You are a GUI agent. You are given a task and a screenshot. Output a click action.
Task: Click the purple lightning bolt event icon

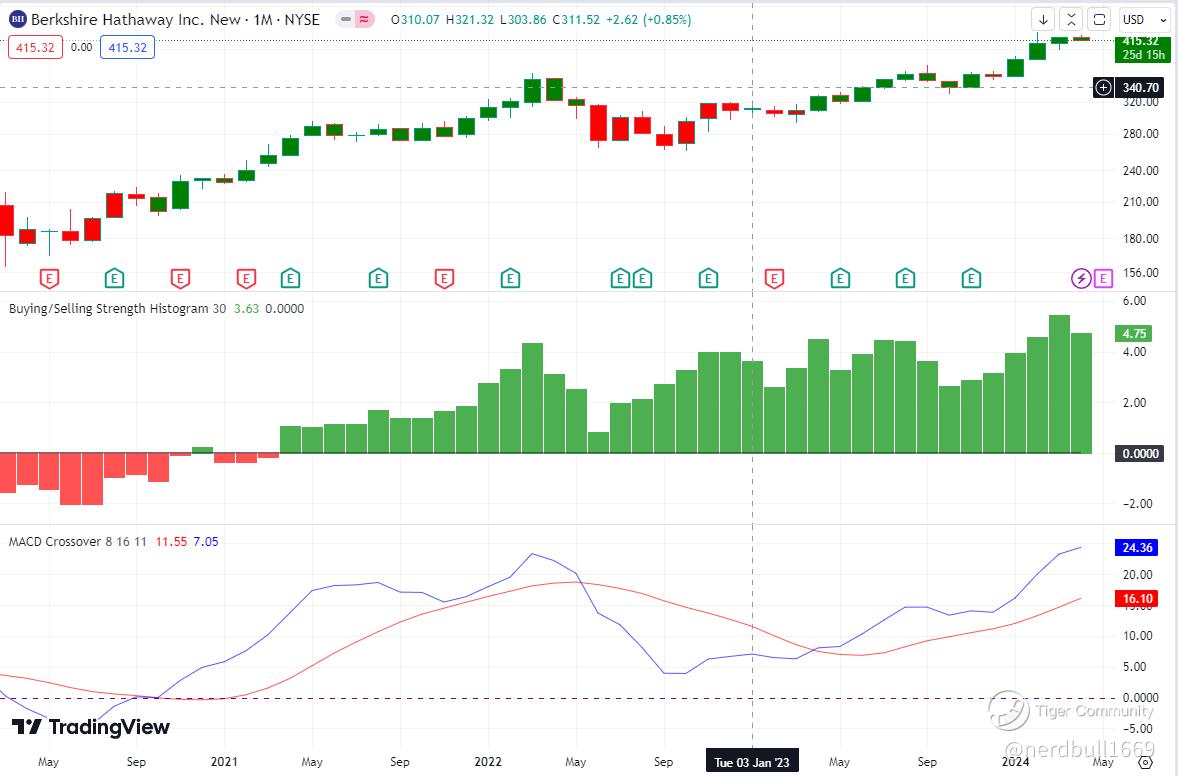tap(1080, 279)
